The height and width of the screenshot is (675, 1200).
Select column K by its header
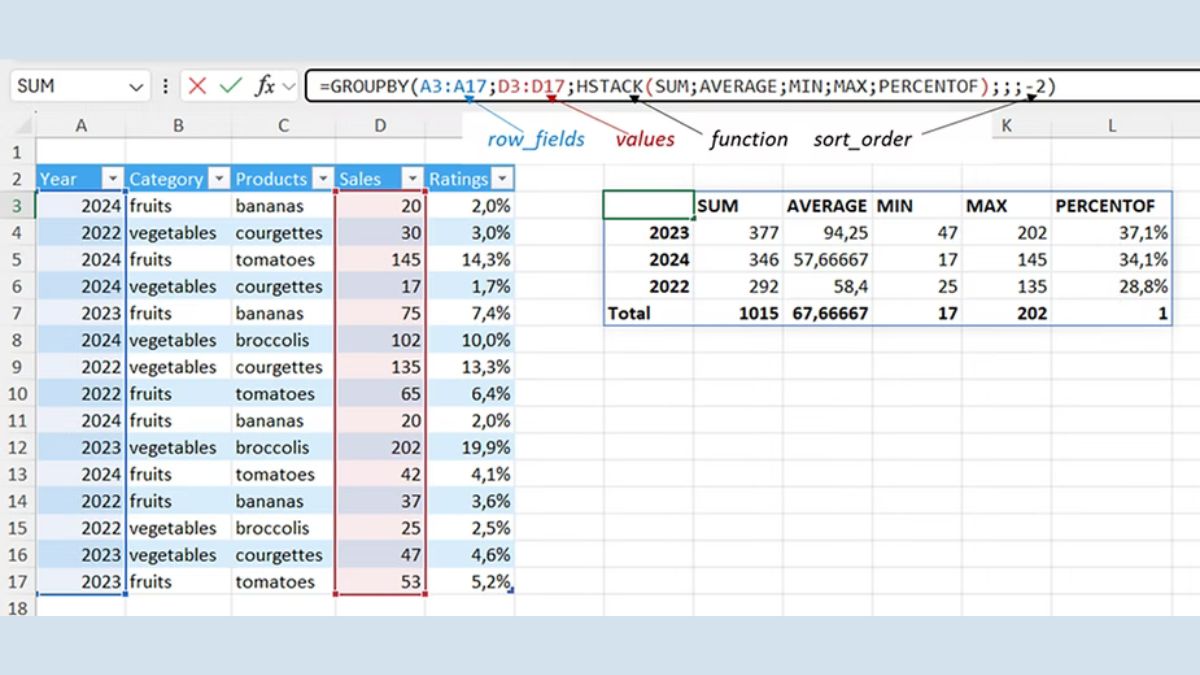1006,126
